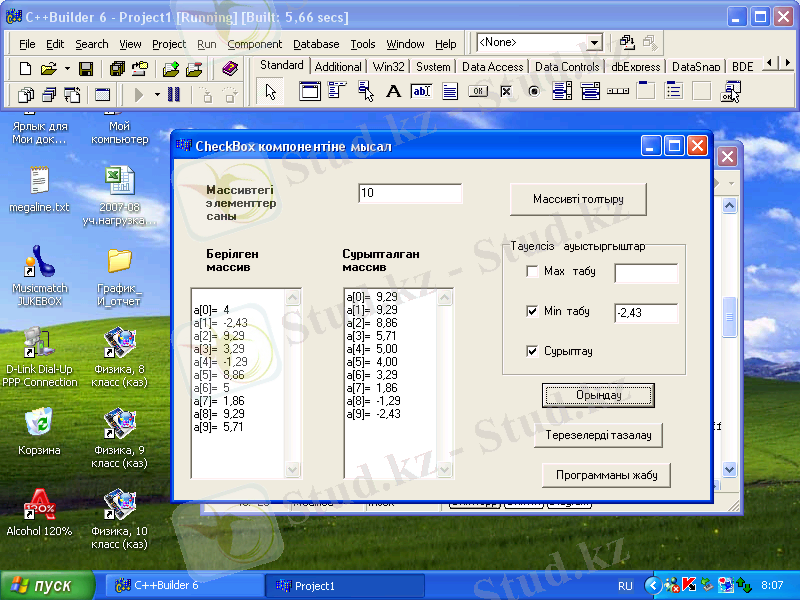Select the Label component (A icon)

(x=394, y=92)
